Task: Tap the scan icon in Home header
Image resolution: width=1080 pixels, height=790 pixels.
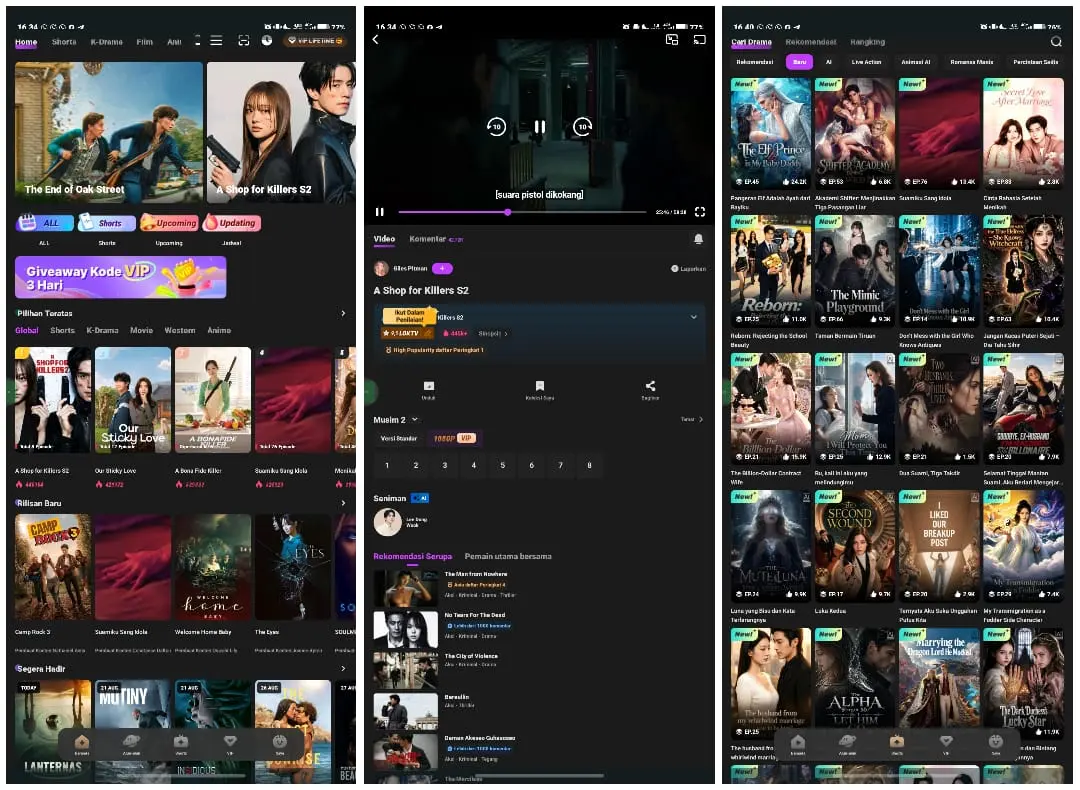Action: tap(244, 41)
